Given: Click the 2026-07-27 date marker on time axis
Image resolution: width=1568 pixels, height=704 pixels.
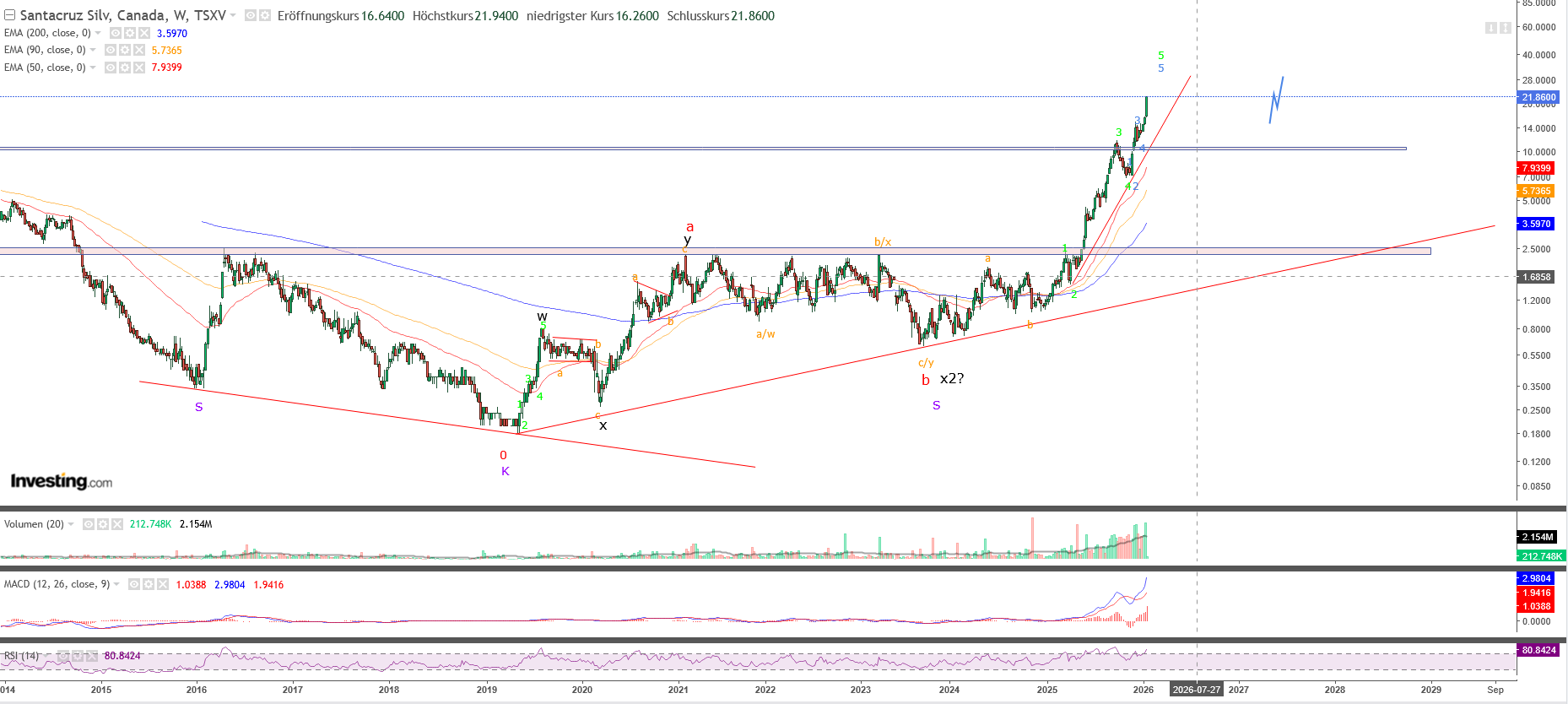Looking at the screenshot, I should point(1196,690).
